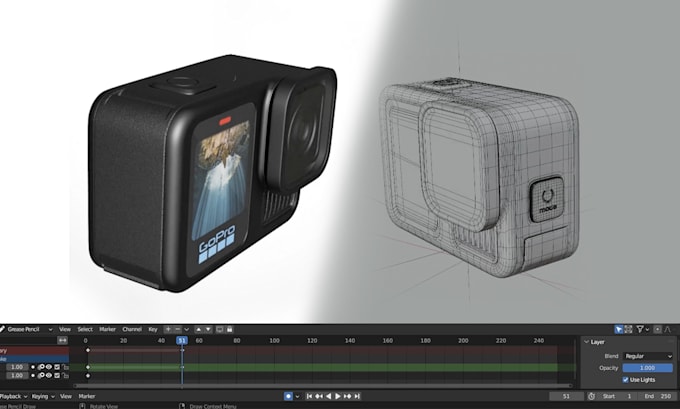Image resolution: width=680 pixels, height=409 pixels.
Task: Jump to the start frame
Action: pos(309,396)
